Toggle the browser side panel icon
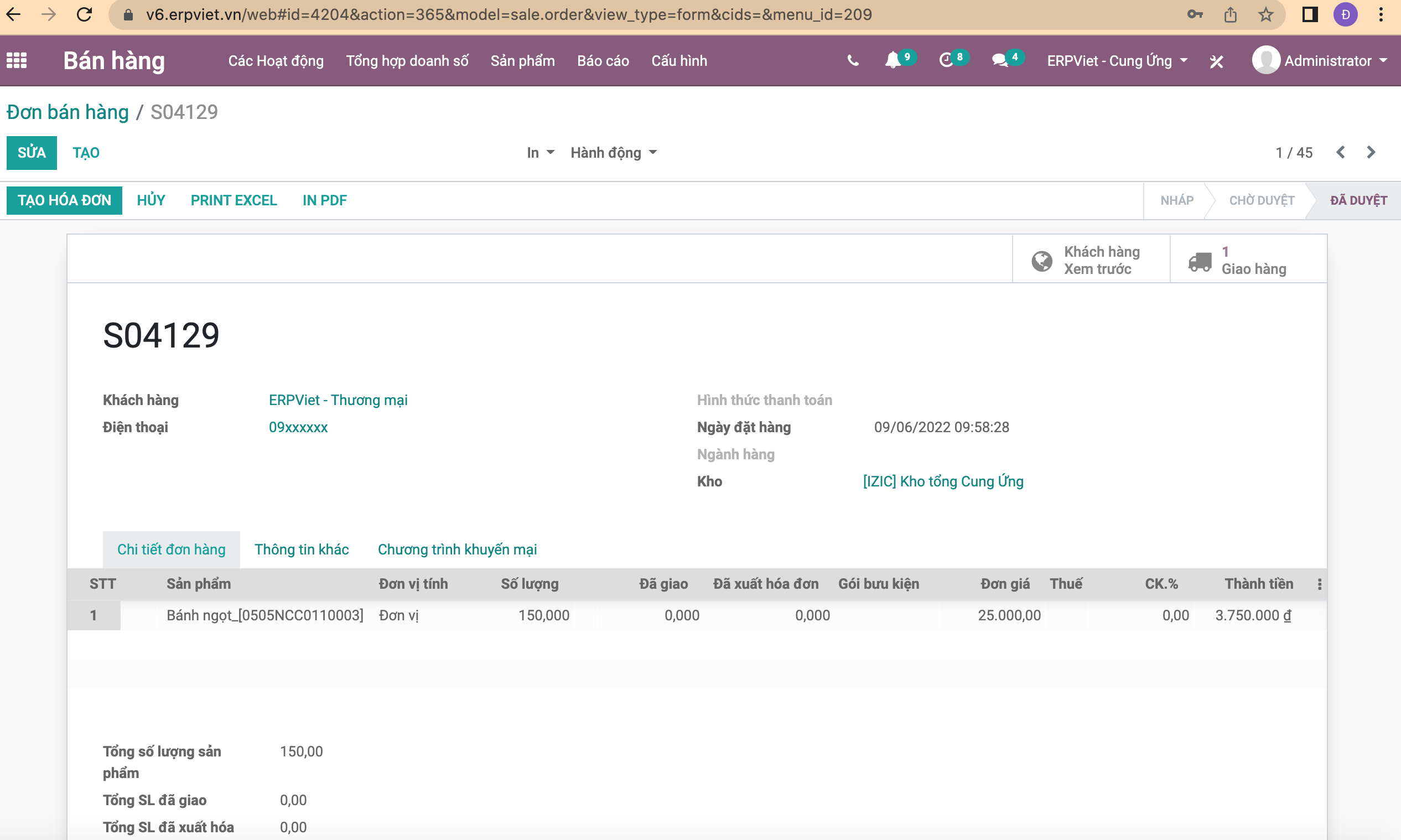This screenshot has width=1401, height=840. pos(1310,15)
